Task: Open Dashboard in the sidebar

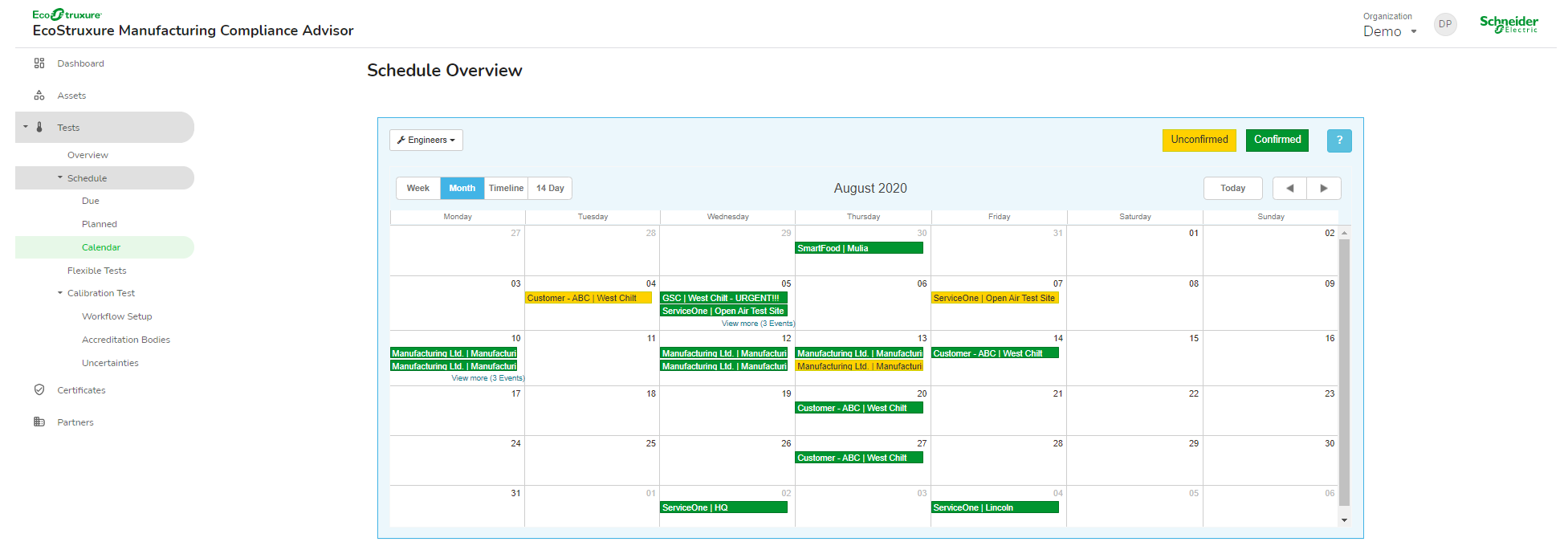Action: coord(80,63)
